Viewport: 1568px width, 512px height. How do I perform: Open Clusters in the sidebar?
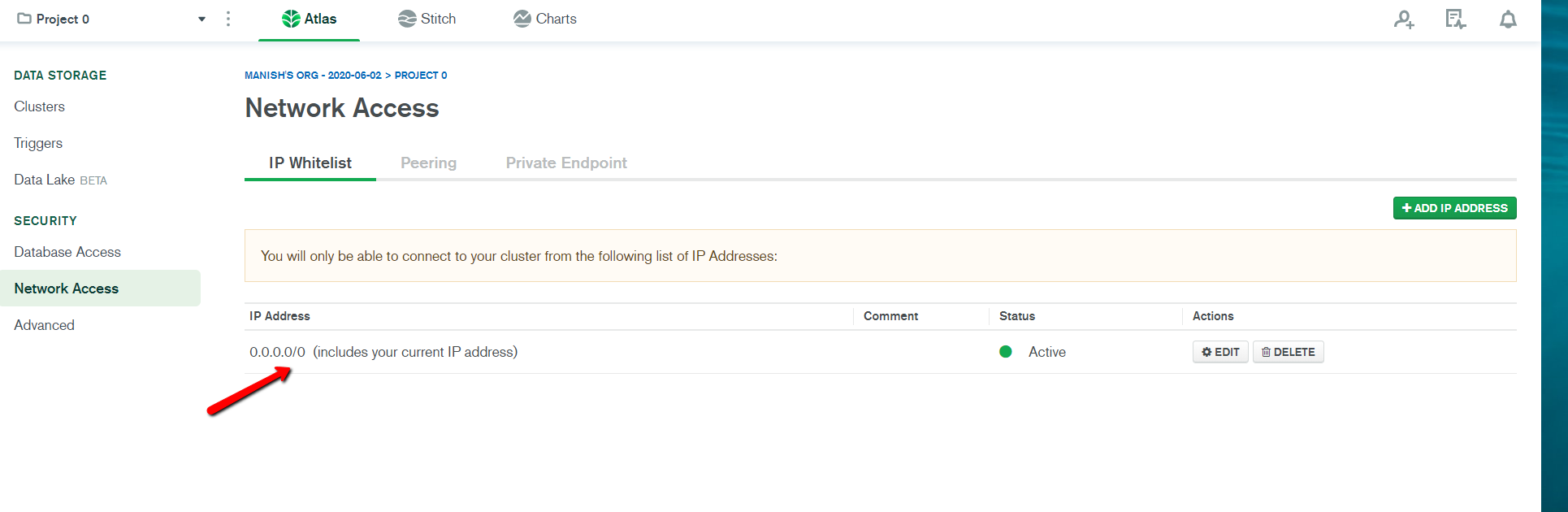coord(39,106)
